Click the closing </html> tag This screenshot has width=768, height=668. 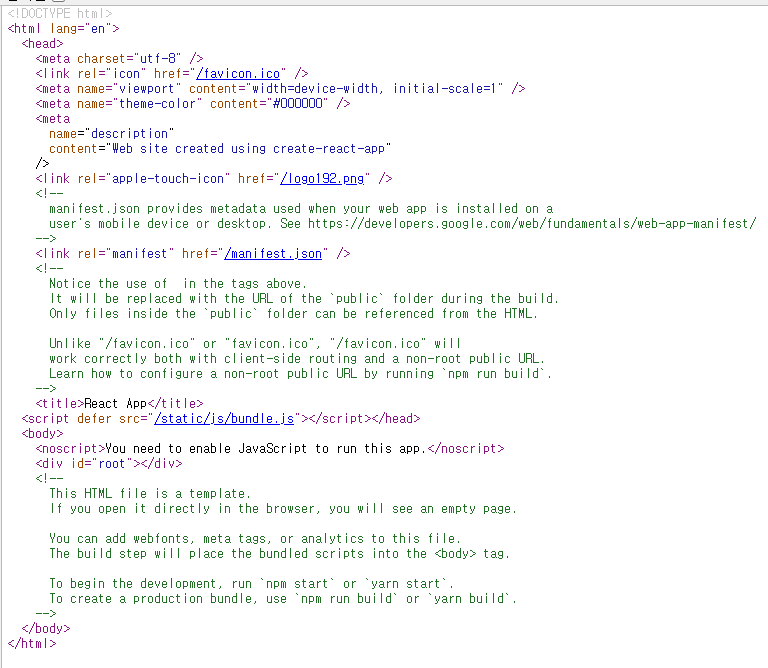[x=32, y=644]
